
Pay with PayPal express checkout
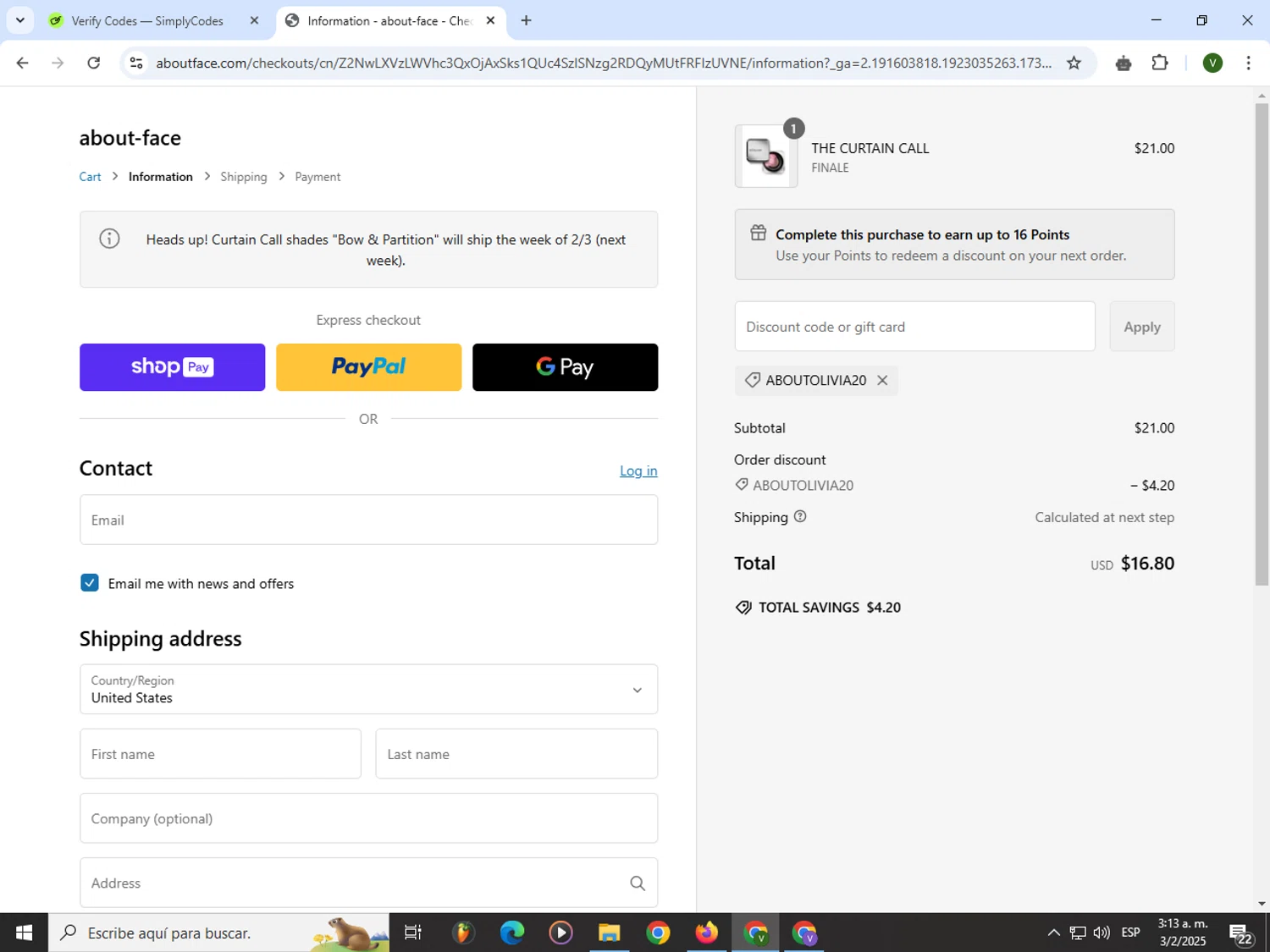point(369,367)
